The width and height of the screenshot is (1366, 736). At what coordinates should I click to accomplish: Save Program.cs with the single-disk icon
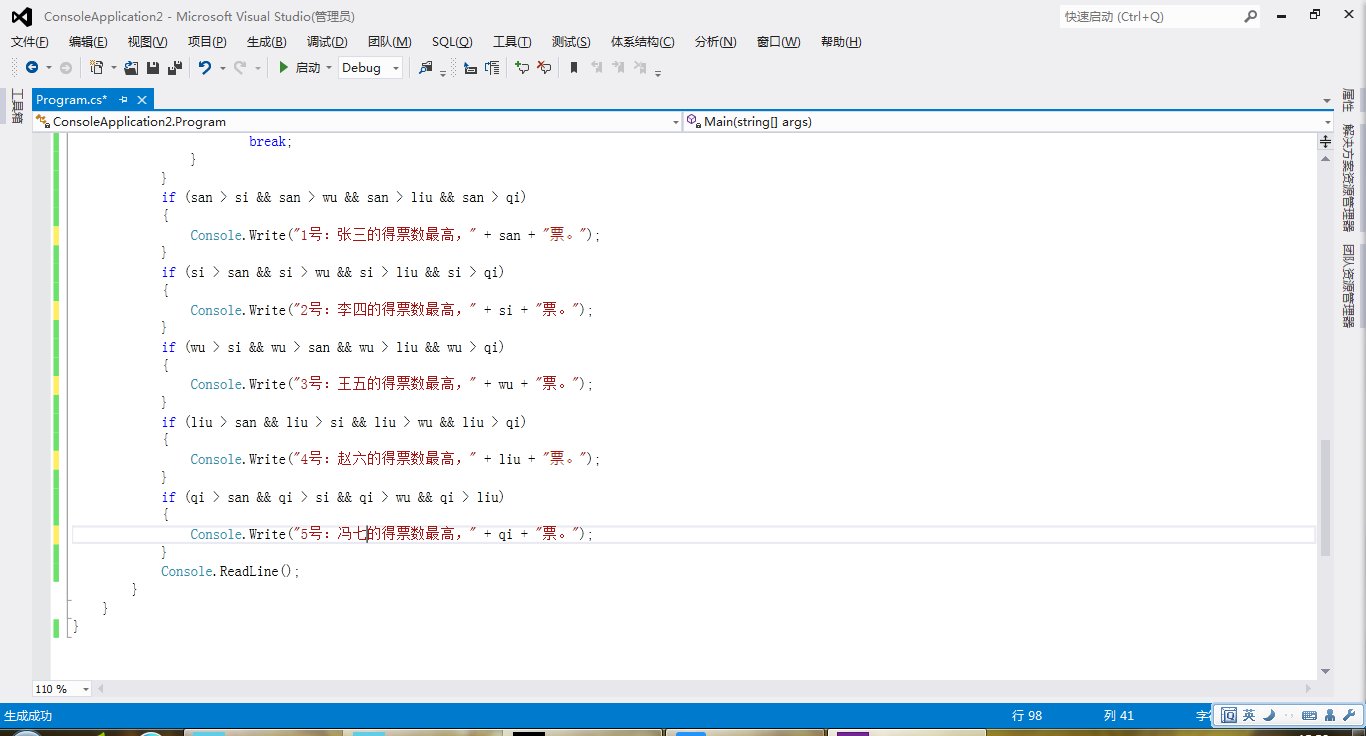click(153, 68)
